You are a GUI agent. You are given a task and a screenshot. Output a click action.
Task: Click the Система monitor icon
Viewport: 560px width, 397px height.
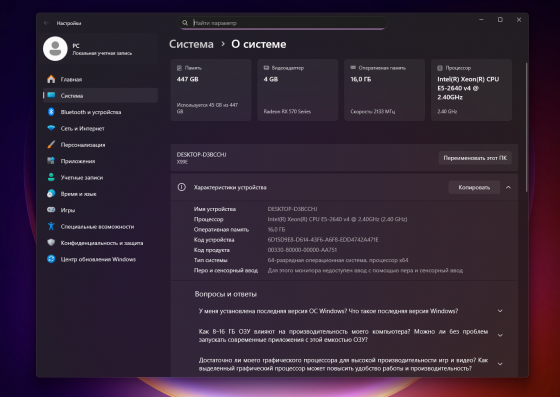51,95
